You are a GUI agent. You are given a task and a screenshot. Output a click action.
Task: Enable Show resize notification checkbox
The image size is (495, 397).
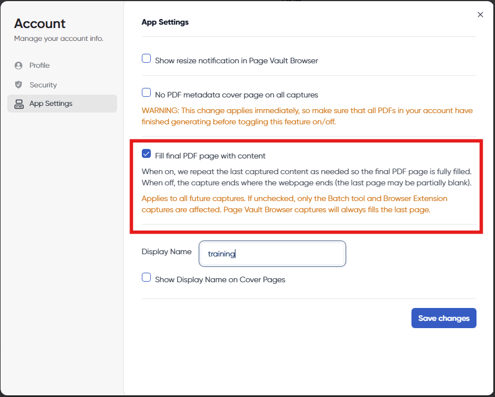[146, 58]
